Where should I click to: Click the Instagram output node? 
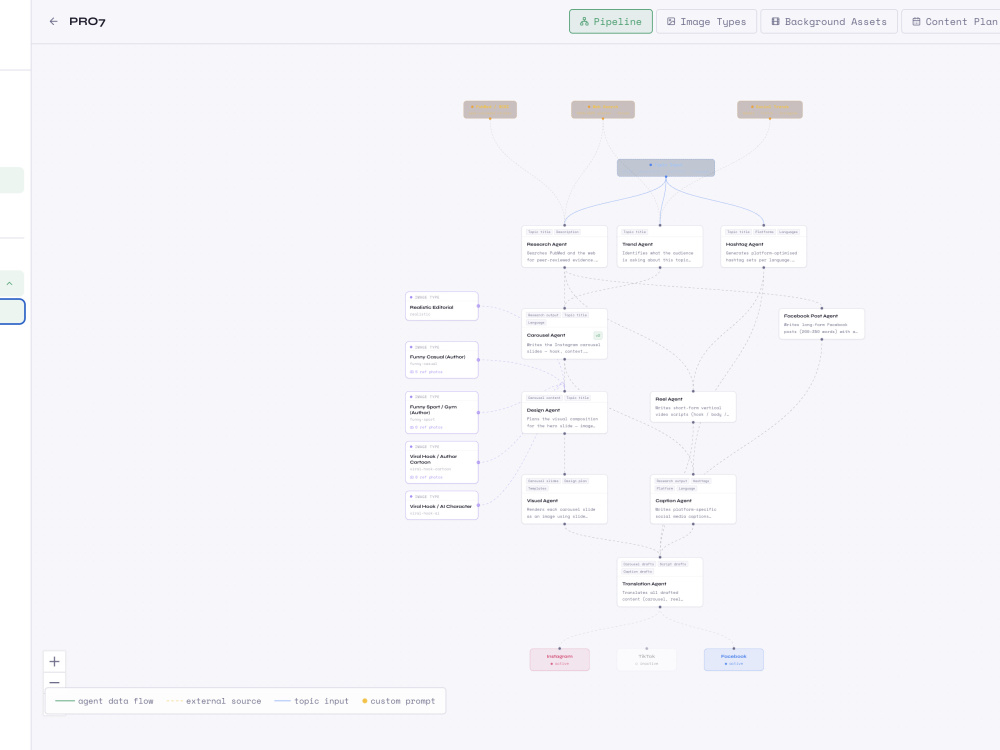[559, 659]
